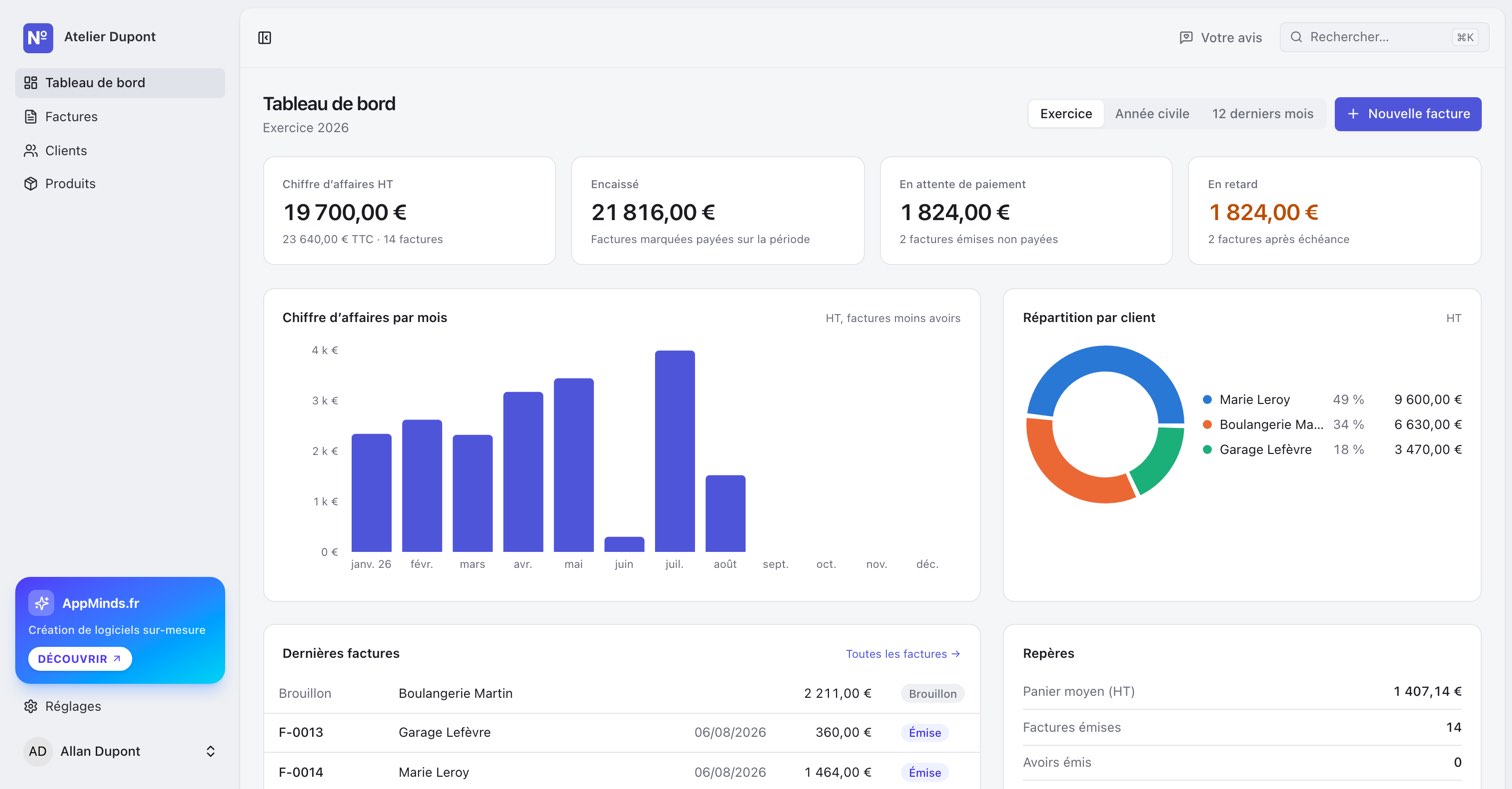Viewport: 1512px width, 789px height.
Task: Click the Brouillon status badge
Action: click(x=933, y=694)
